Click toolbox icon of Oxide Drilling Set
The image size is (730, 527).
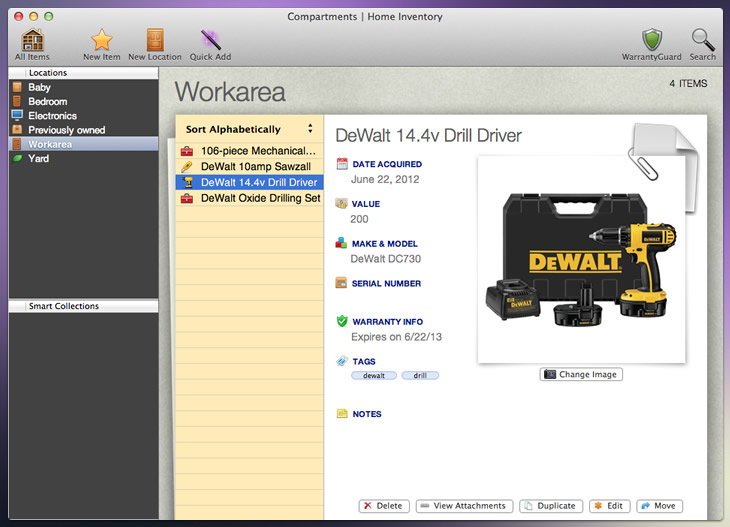187,198
